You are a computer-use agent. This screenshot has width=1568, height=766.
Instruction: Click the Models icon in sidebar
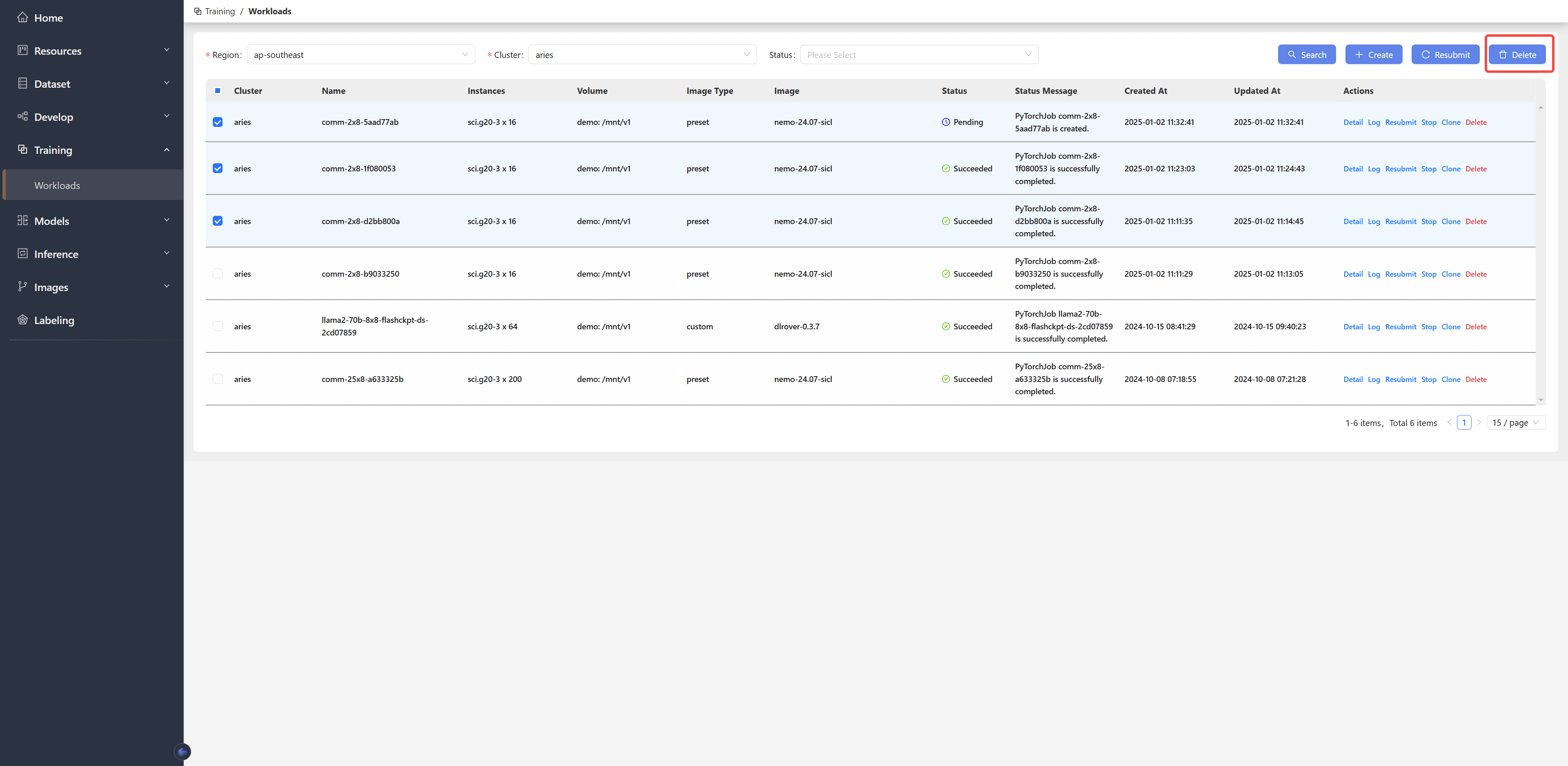[x=22, y=220]
